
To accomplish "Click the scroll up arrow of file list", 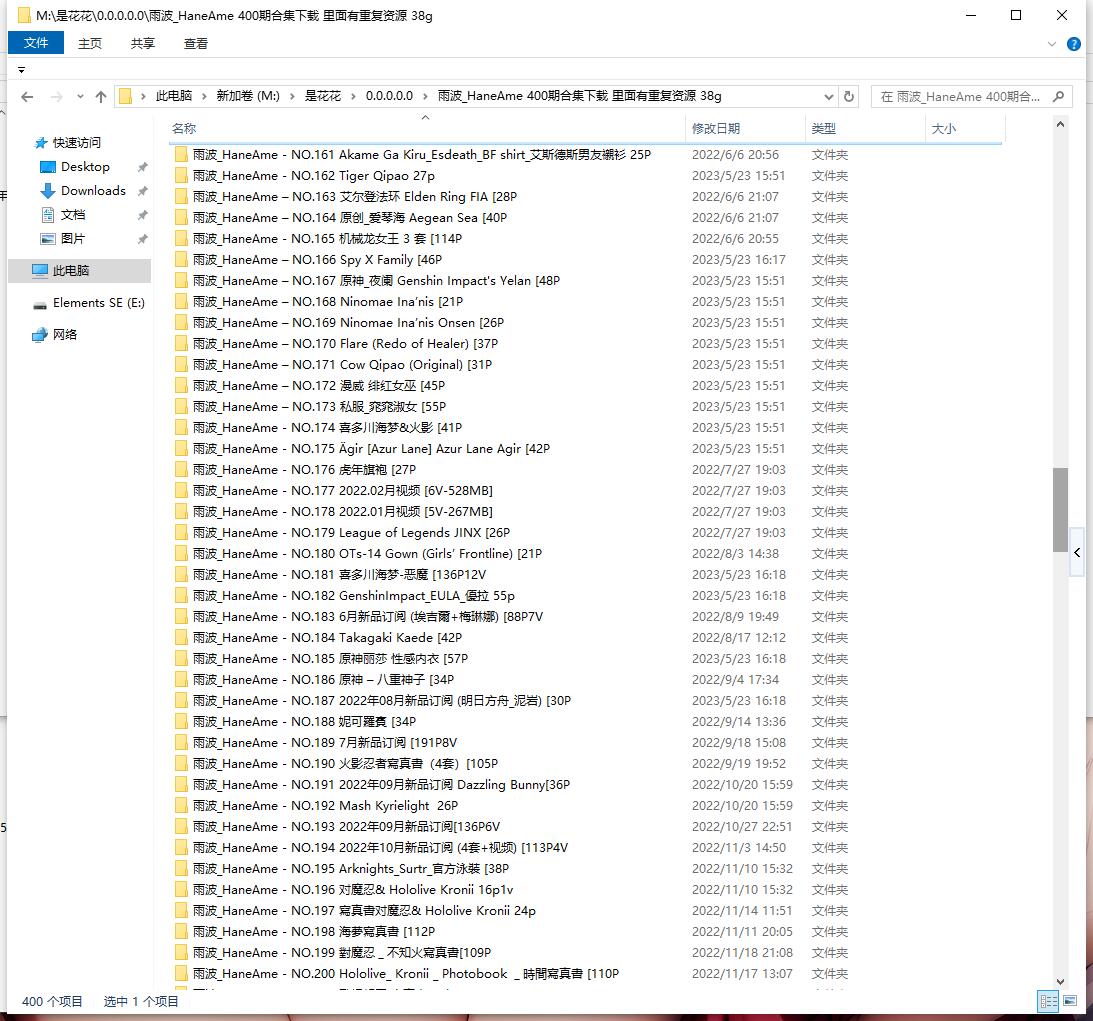I will [1060, 125].
